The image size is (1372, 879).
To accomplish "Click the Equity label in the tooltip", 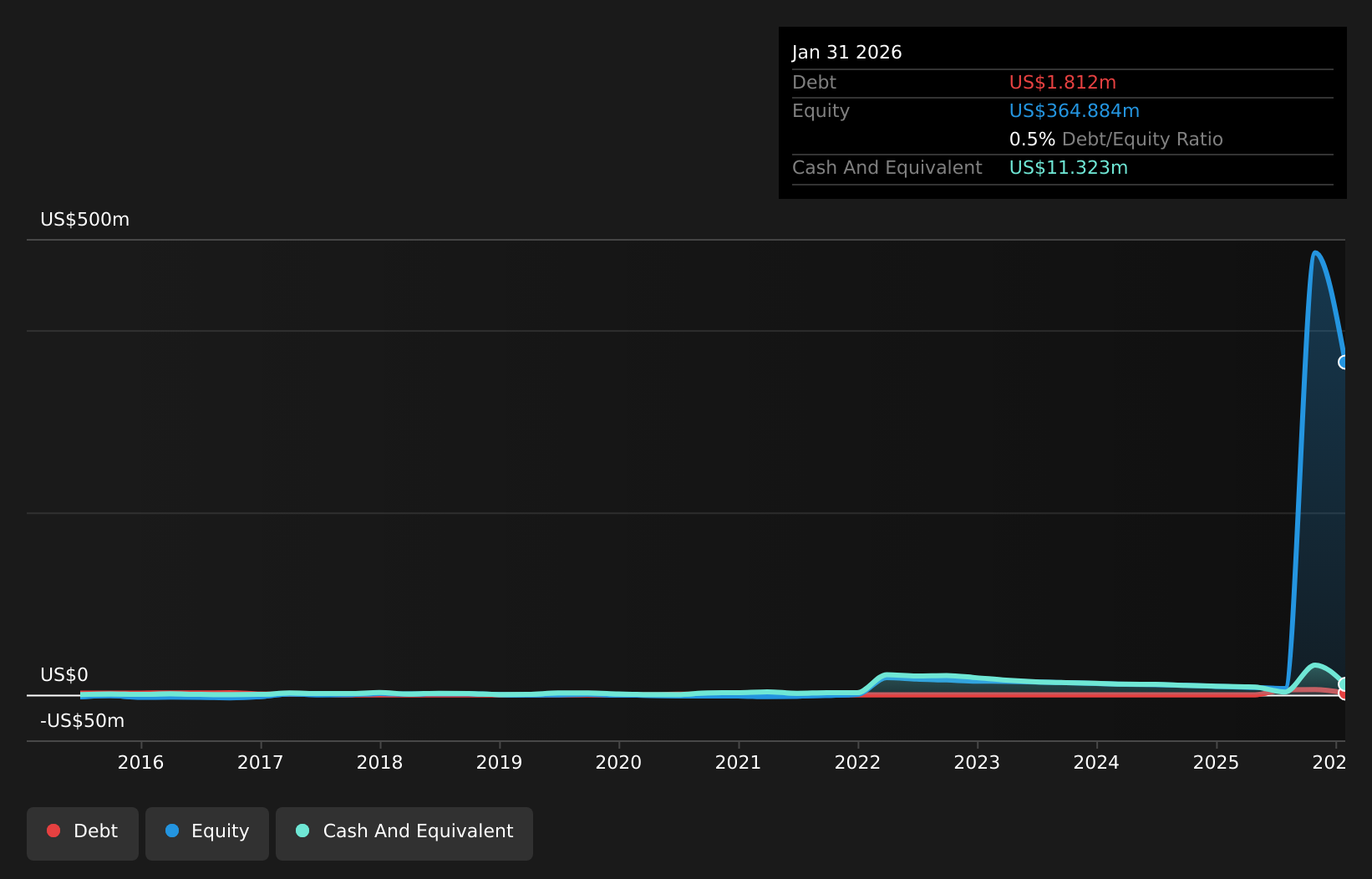I will (x=821, y=111).
